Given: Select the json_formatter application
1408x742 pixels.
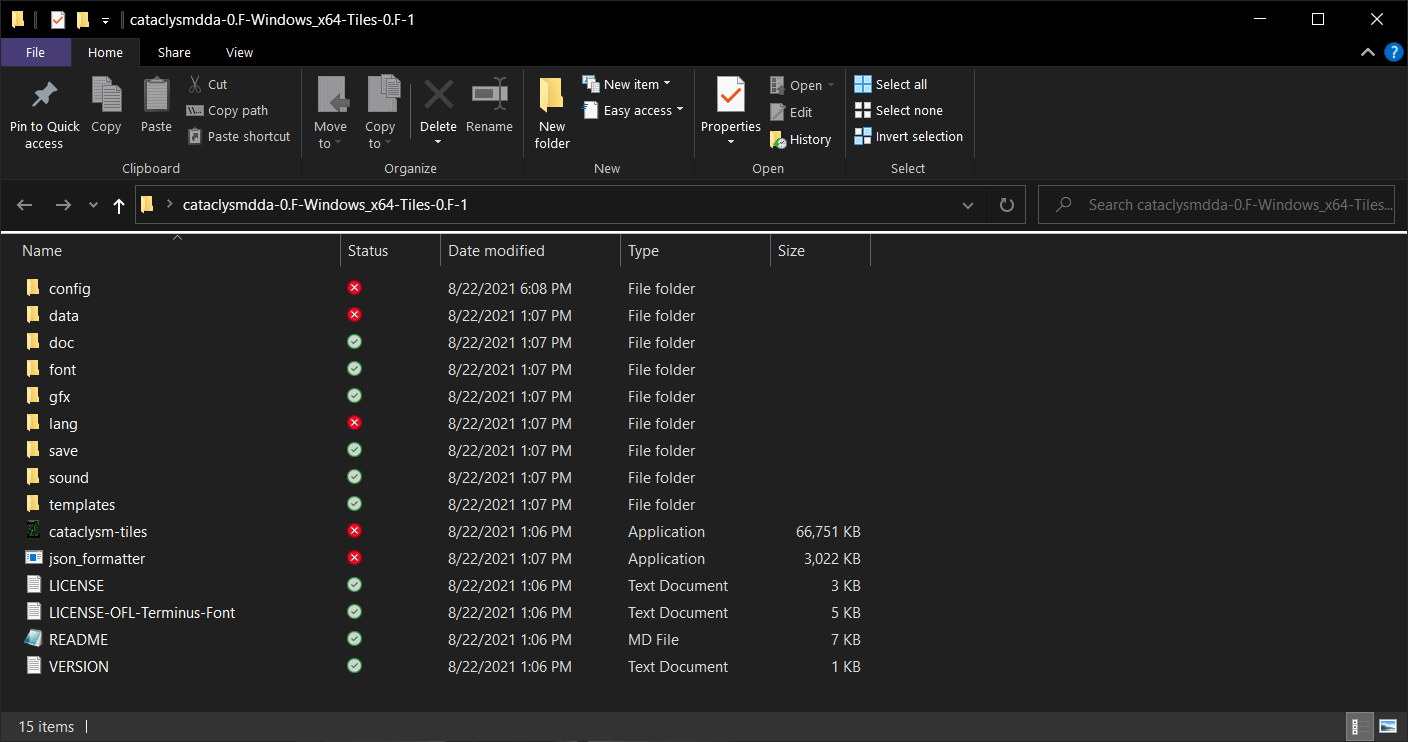Looking at the screenshot, I should click(97, 559).
